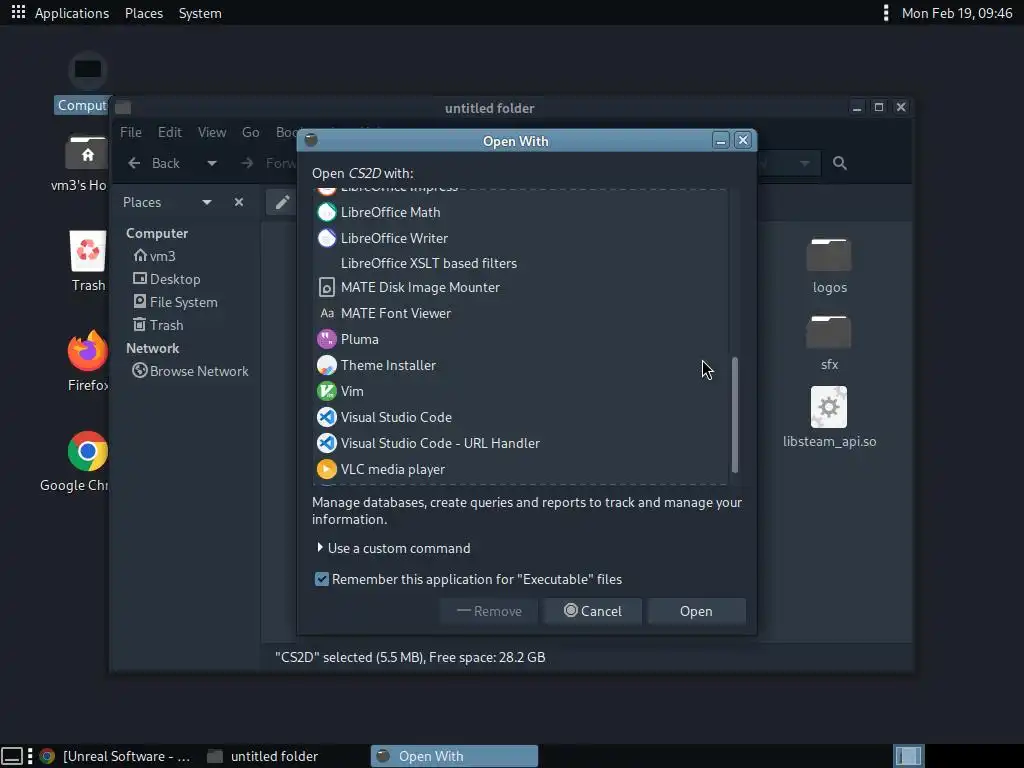Open the Applications menu in top panel
1024x768 pixels.
[x=72, y=13]
